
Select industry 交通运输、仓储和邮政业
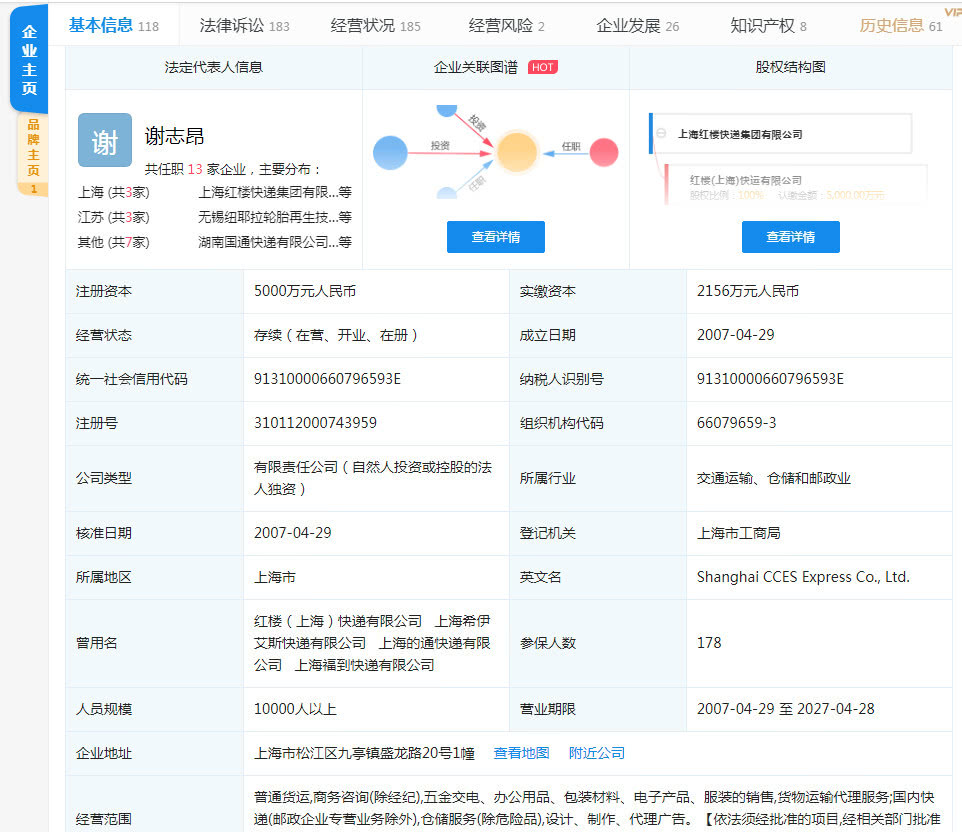[774, 478]
